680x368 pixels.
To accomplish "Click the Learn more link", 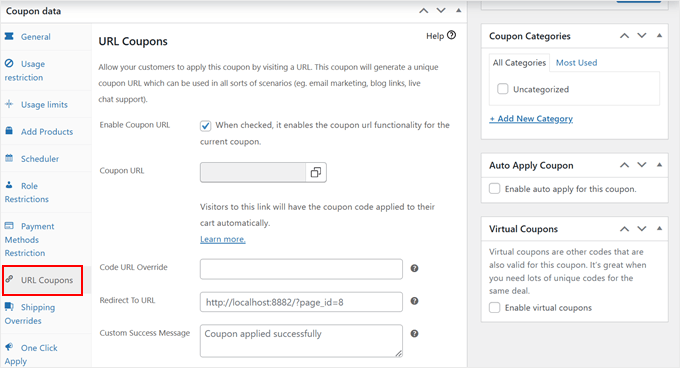I will 222,239.
